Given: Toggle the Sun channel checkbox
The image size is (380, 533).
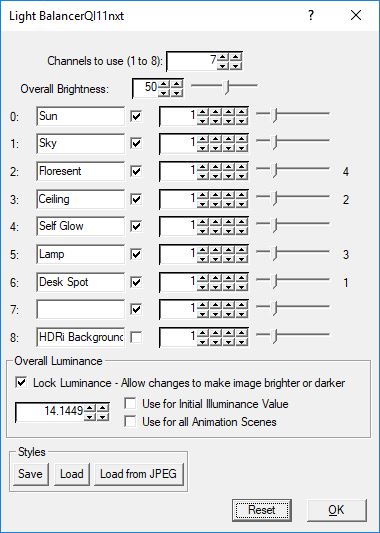Looking at the screenshot, I should click(136, 116).
